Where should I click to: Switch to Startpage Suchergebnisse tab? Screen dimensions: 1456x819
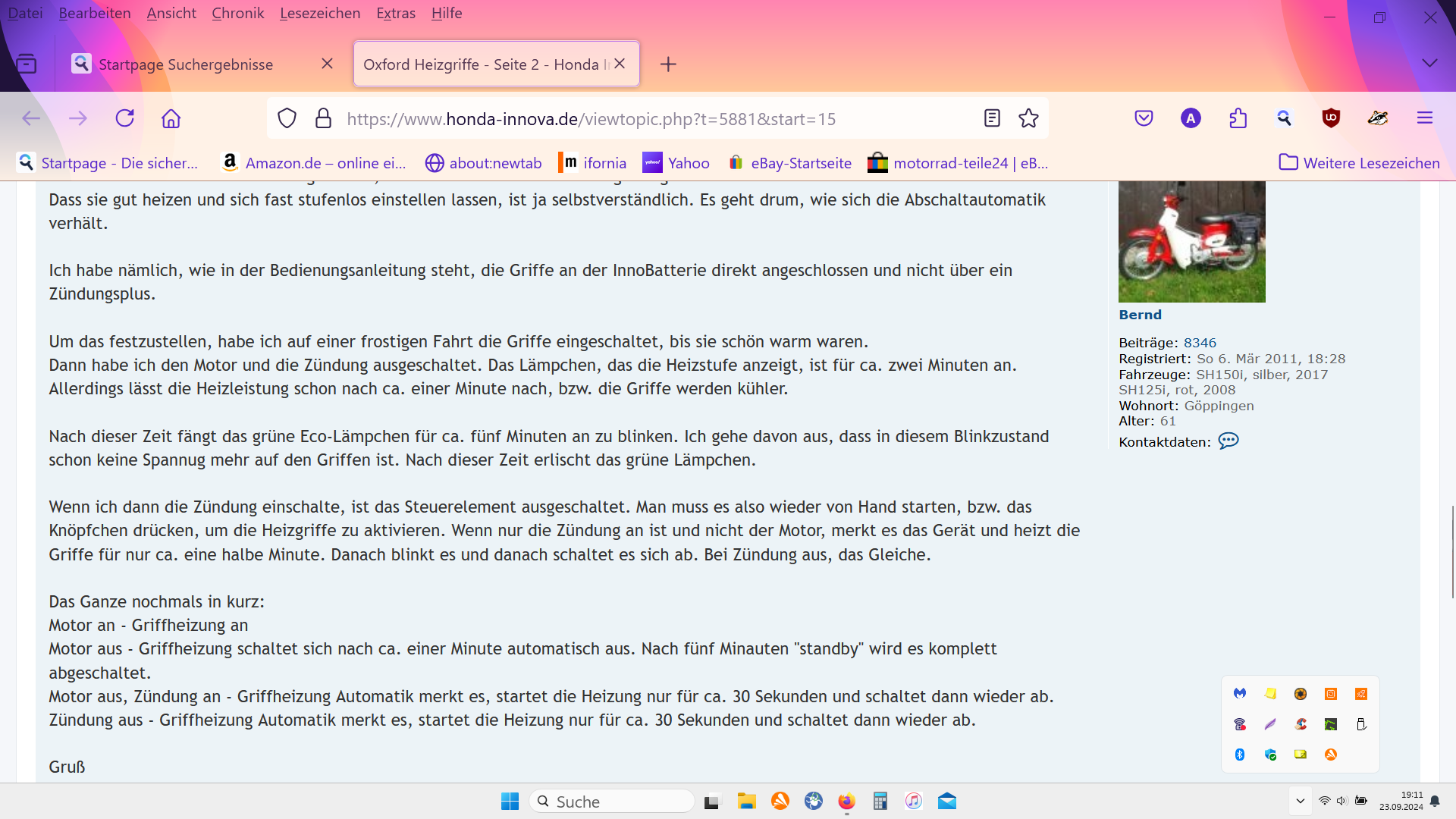(186, 64)
